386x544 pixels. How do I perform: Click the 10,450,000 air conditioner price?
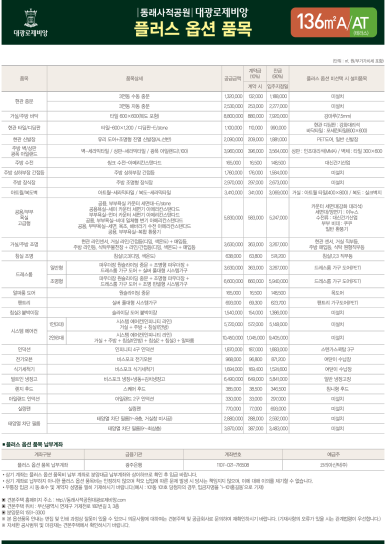tap(233, 338)
